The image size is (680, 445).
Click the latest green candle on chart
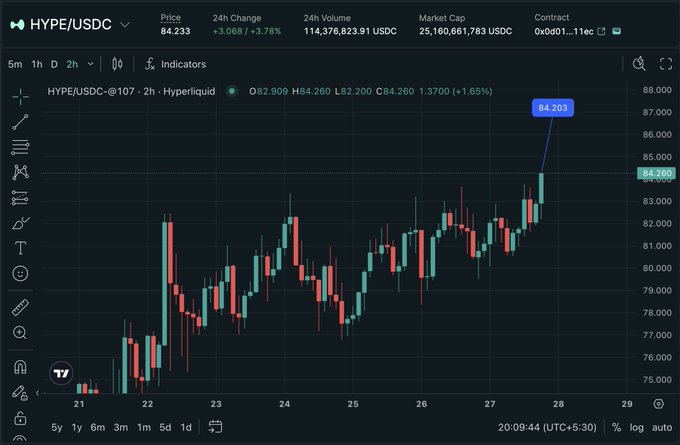point(541,188)
